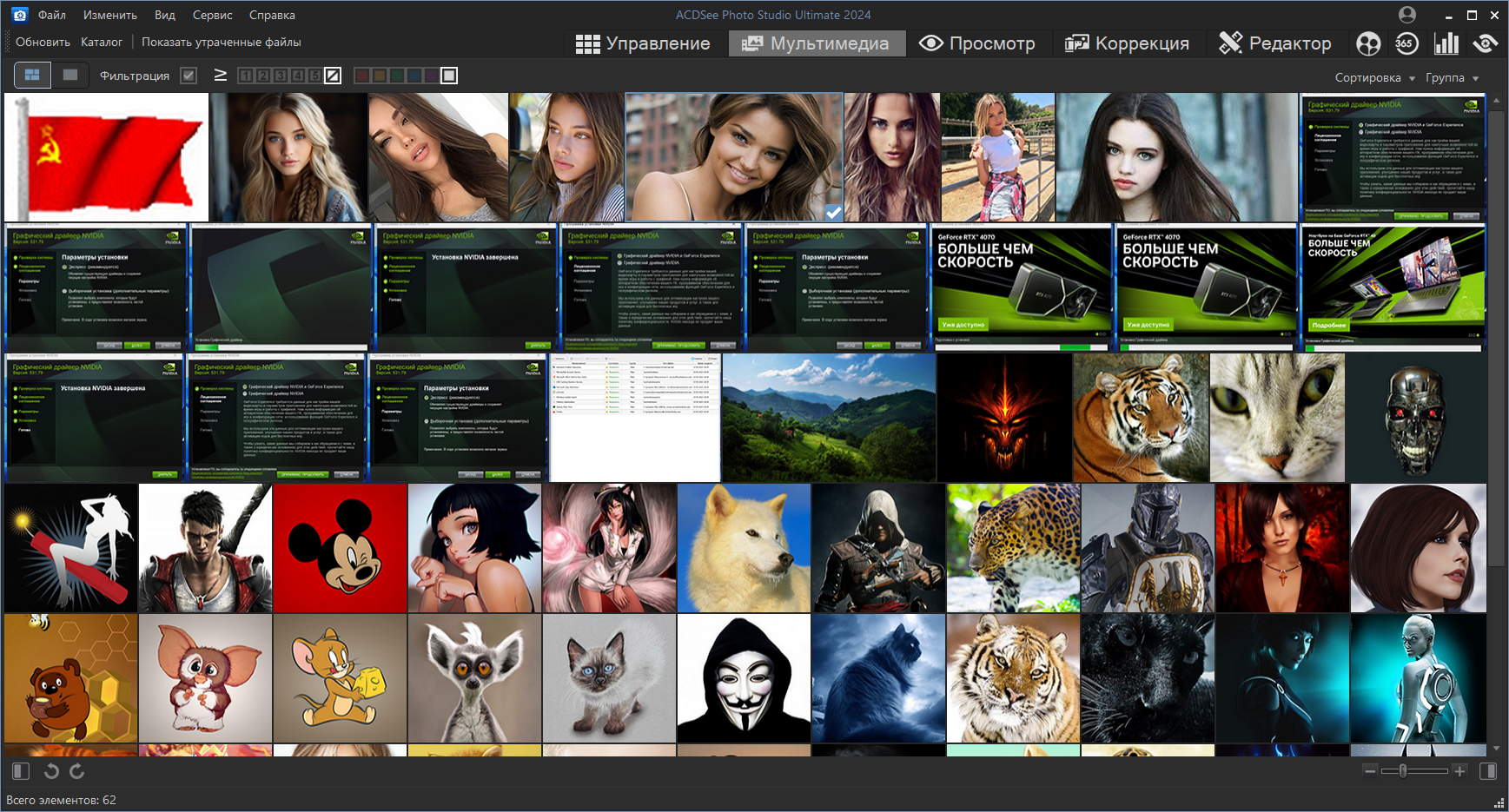This screenshot has width=1509, height=812.
Task: Select the red color label filter swatch
Action: point(361,76)
